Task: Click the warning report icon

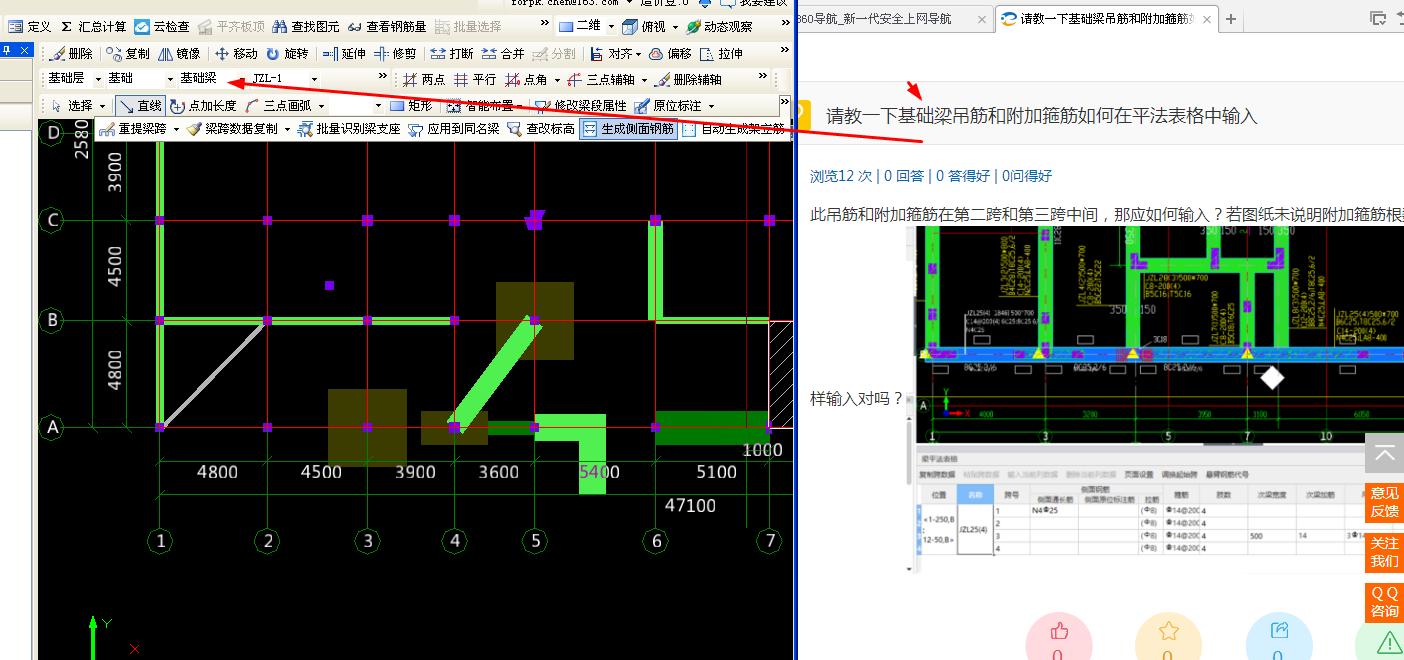Action: (1388, 641)
